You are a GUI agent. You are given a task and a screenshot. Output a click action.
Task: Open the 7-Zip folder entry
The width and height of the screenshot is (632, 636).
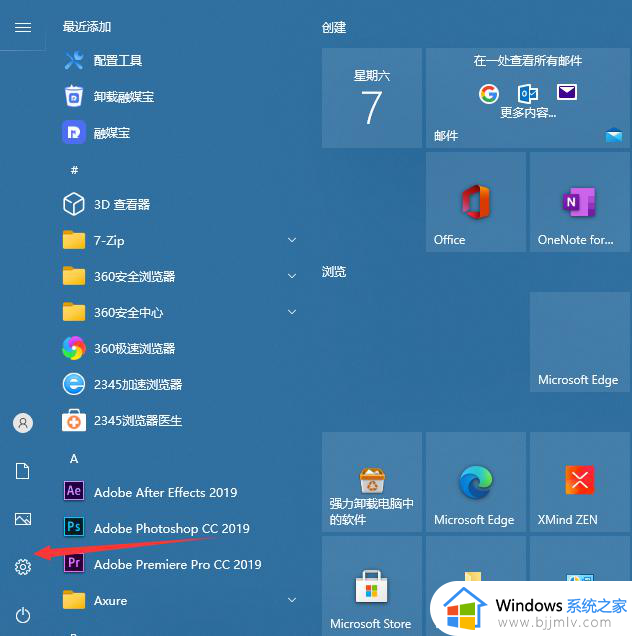point(178,241)
